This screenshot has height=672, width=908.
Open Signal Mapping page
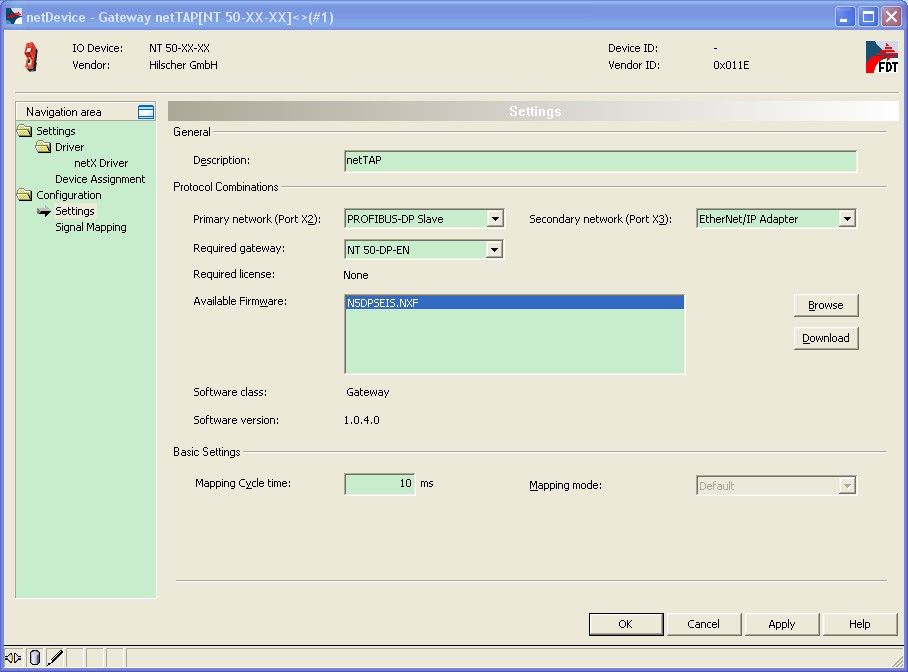pos(90,227)
